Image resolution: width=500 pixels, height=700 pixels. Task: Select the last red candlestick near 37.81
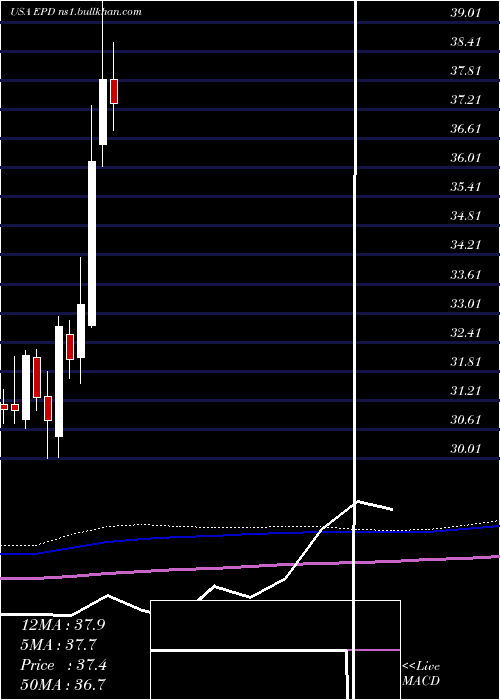click(x=114, y=92)
